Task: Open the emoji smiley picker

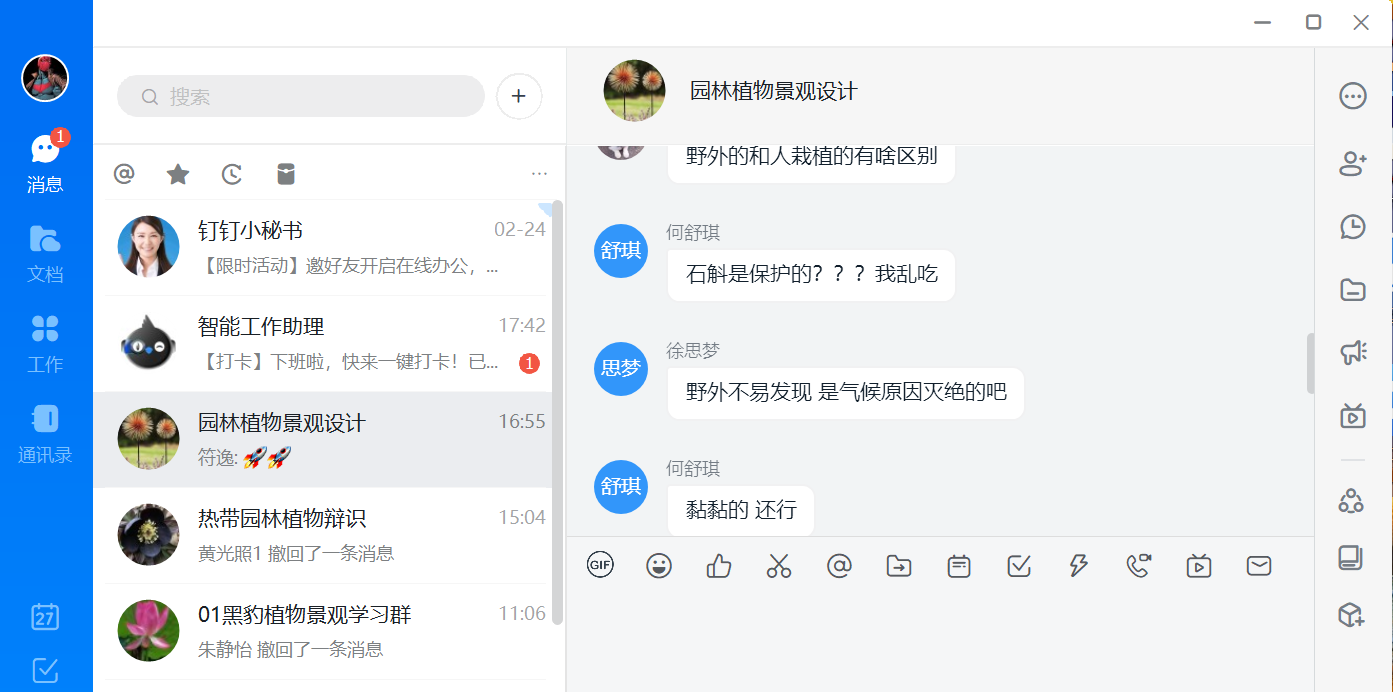Action: pyautogui.click(x=659, y=566)
